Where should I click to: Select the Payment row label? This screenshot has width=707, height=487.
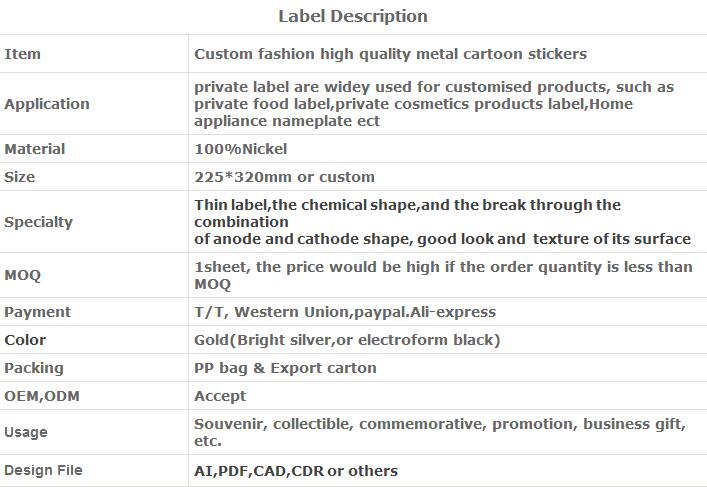pos(37,312)
